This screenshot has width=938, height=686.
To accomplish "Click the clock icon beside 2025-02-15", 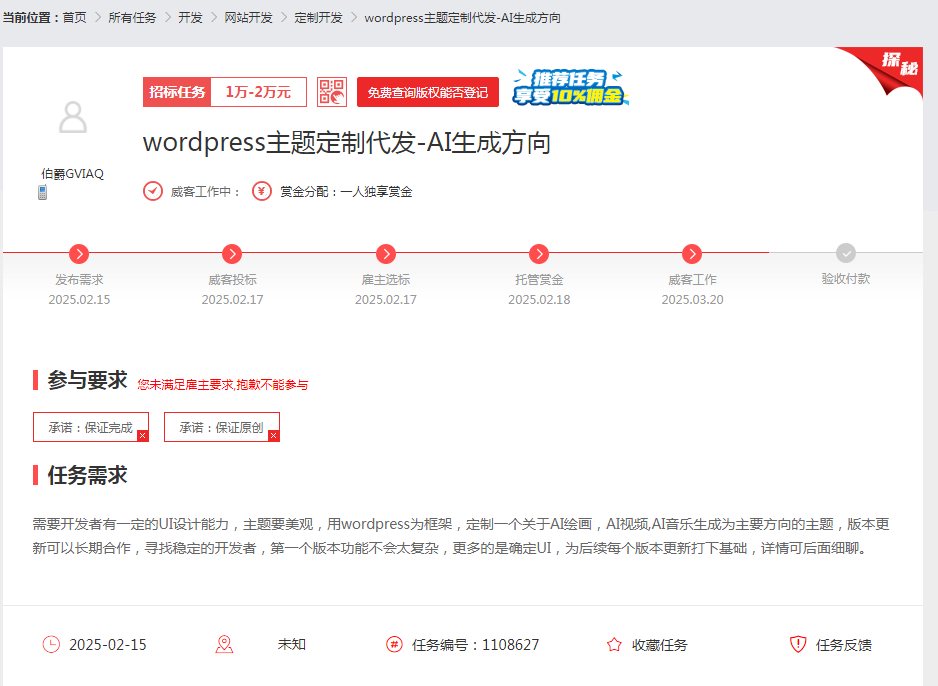I will [51, 644].
